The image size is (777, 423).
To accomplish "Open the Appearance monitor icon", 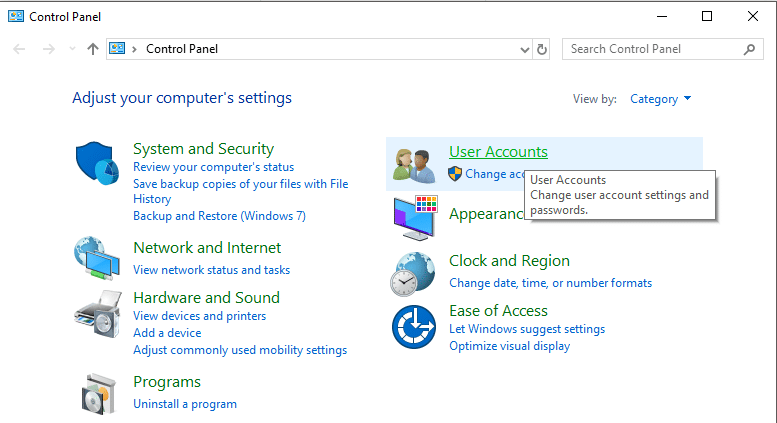I will click(x=415, y=218).
